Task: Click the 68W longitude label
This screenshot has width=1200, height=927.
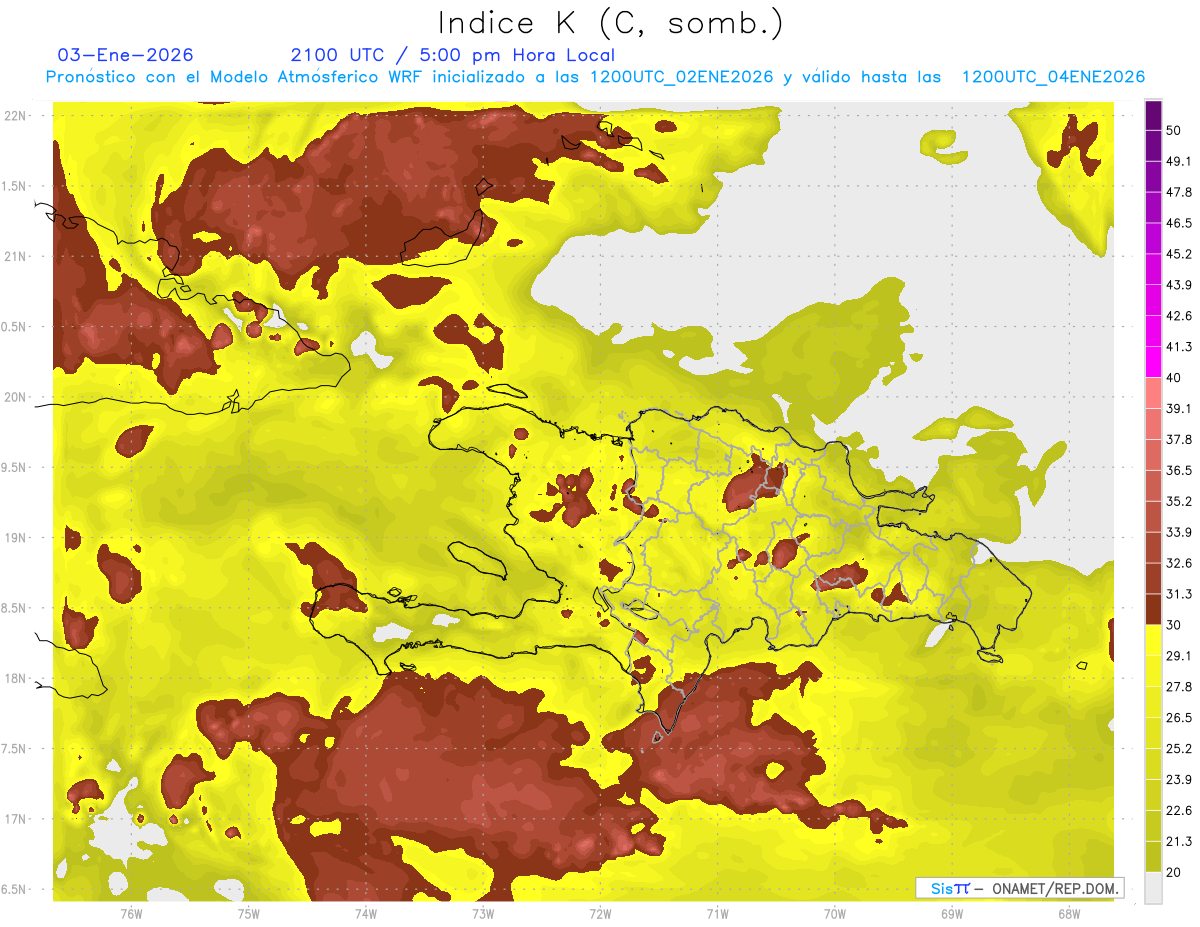Action: point(1069,913)
